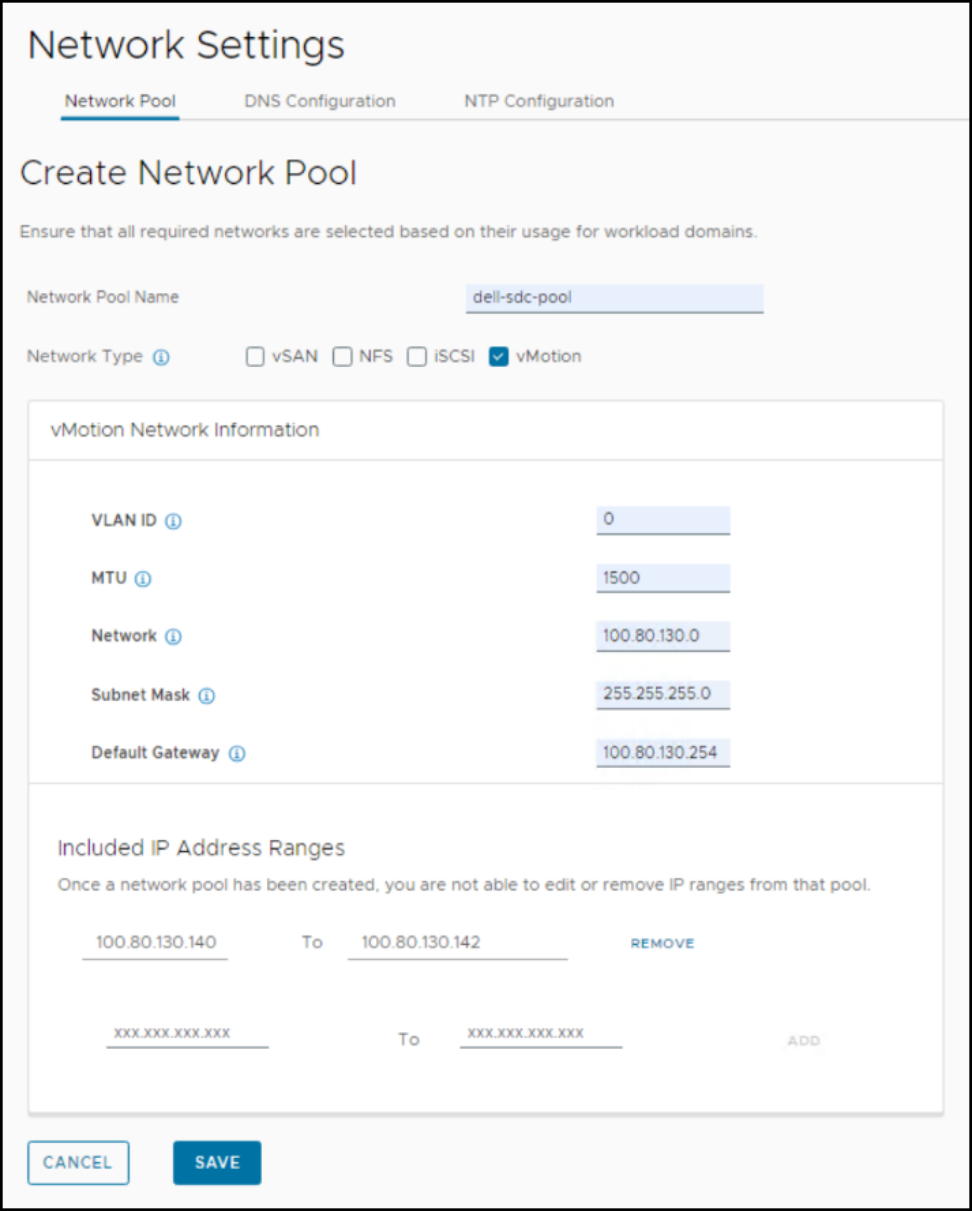
Task: Click the Save button
Action: pos(217,1162)
